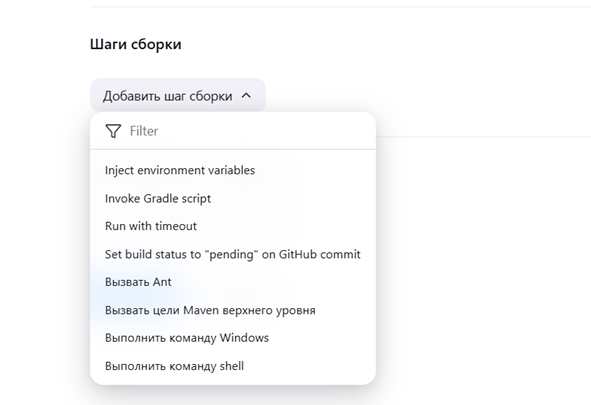Click the word Windows in the list

click(244, 338)
